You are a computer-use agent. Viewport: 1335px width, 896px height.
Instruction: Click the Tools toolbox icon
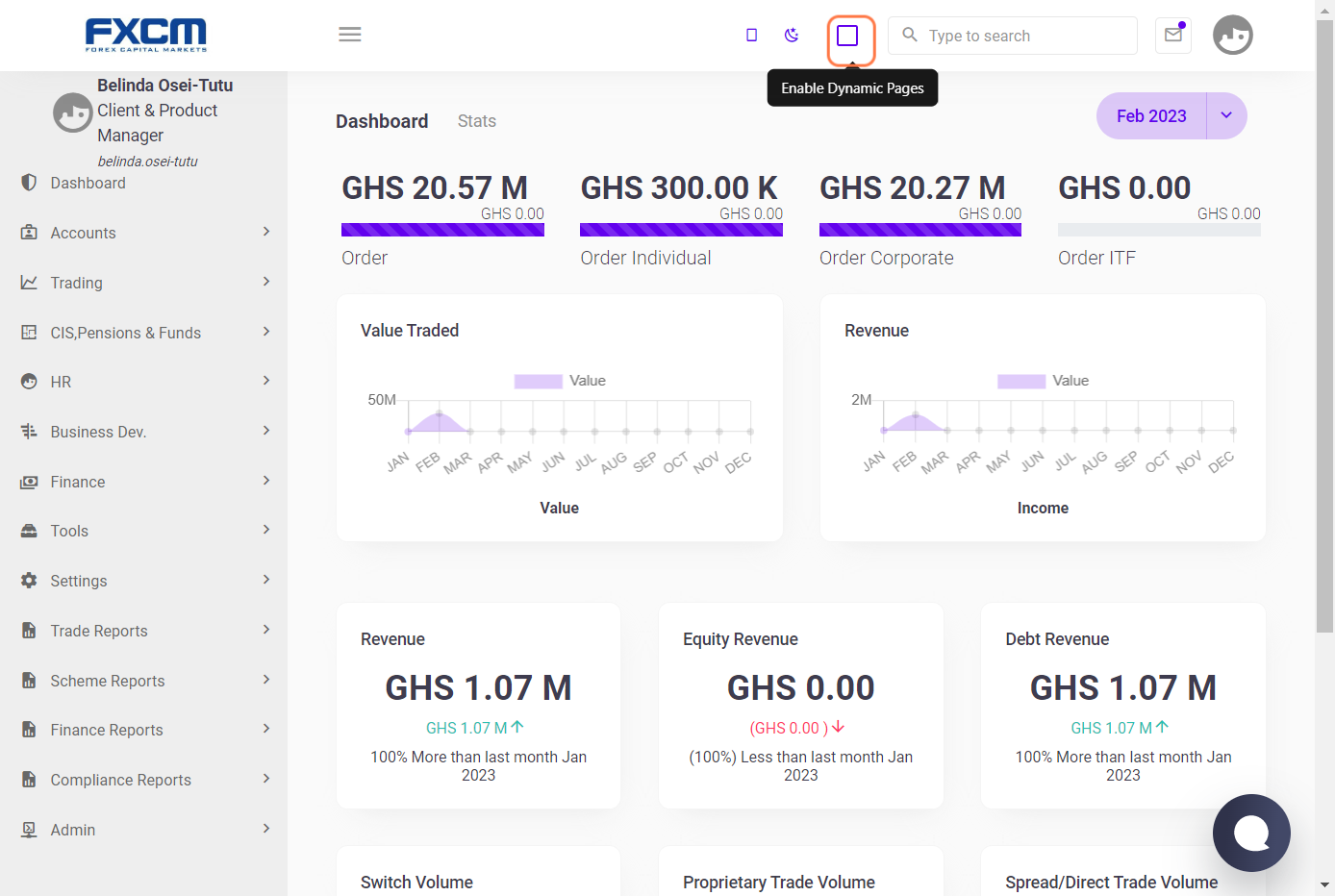[29, 531]
